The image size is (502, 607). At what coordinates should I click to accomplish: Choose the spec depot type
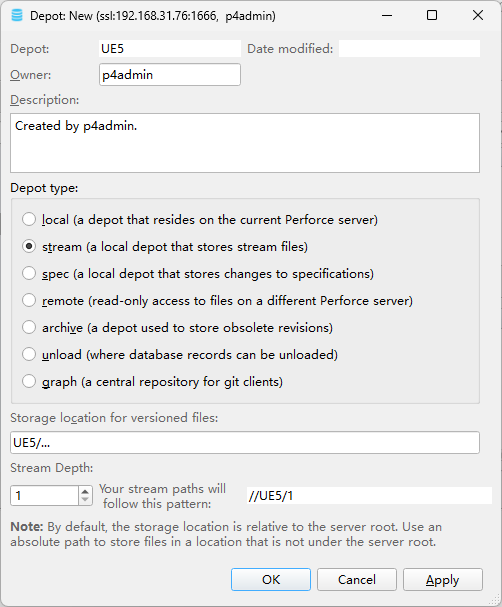pyautogui.click(x=29, y=273)
